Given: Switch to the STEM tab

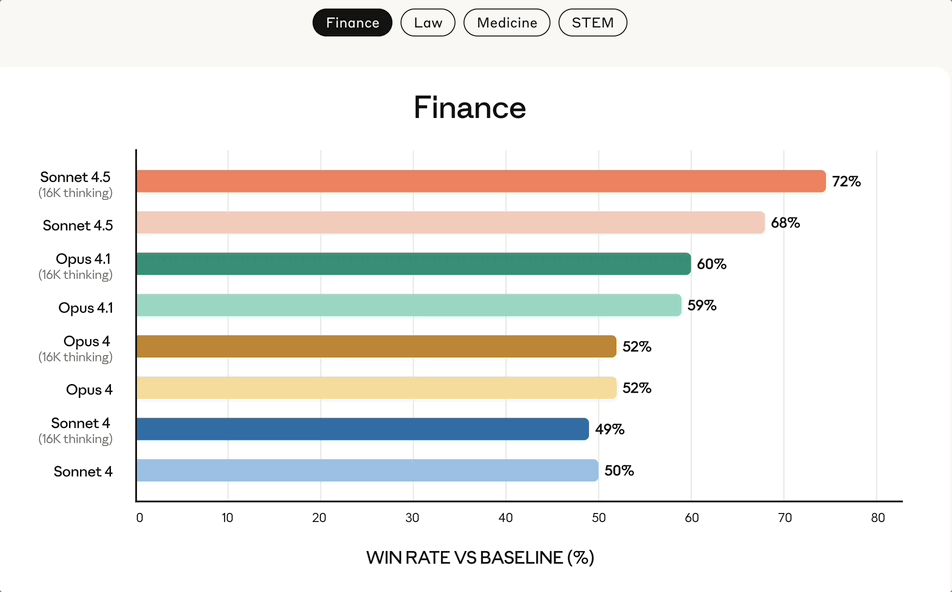Looking at the screenshot, I should pyautogui.click(x=593, y=23).
